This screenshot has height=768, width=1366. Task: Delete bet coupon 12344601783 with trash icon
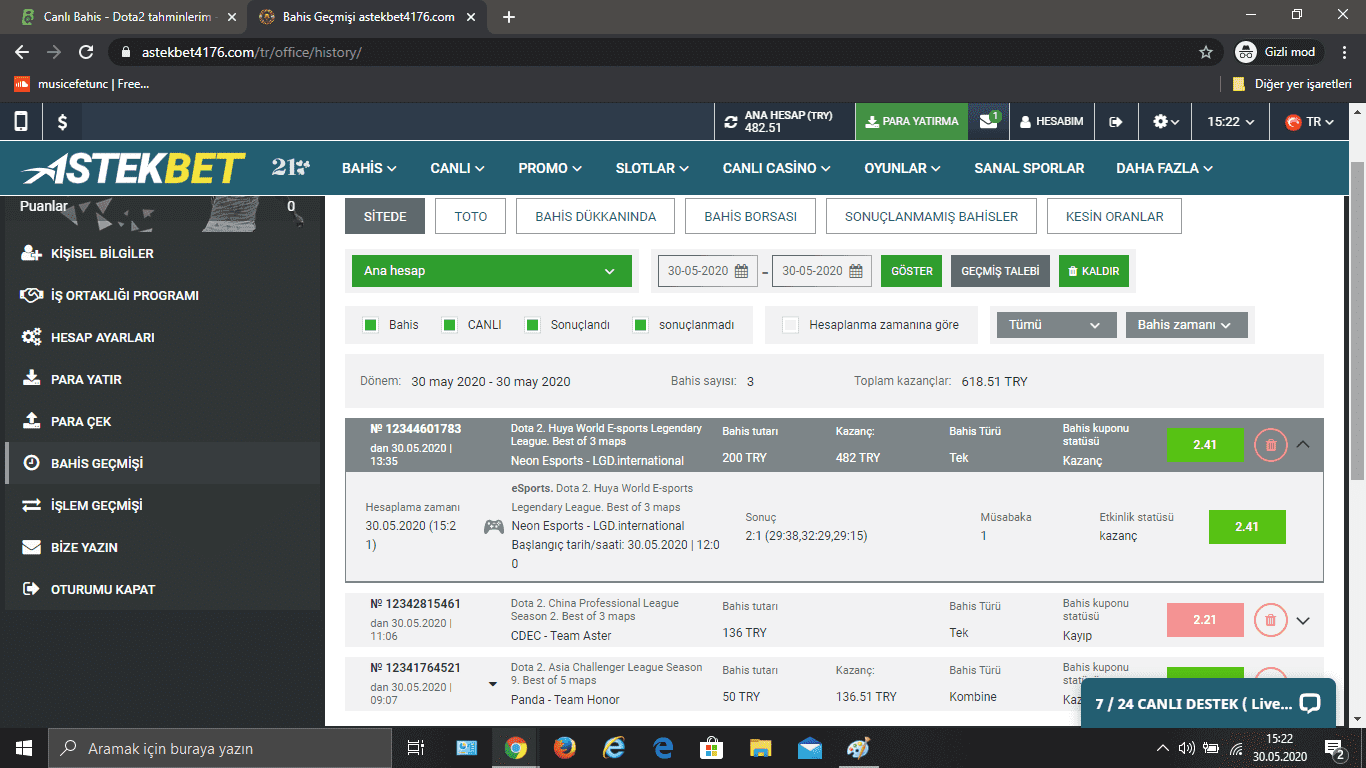click(x=1270, y=445)
